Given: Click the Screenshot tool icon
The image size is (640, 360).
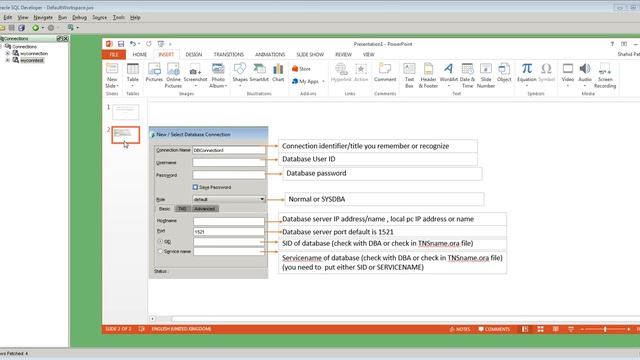Looking at the screenshot, I should tap(195, 69).
